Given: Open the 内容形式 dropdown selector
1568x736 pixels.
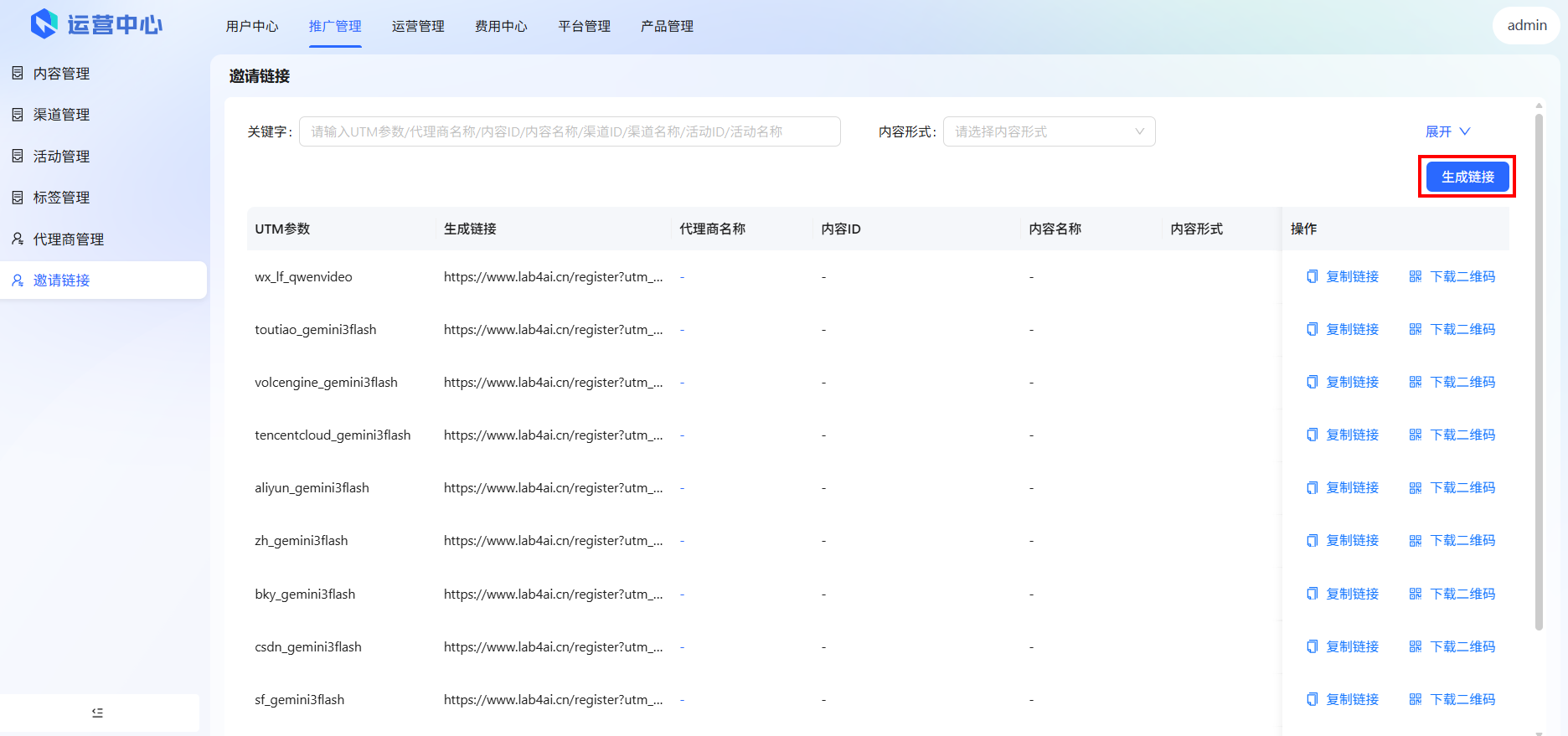Looking at the screenshot, I should pos(1049,131).
